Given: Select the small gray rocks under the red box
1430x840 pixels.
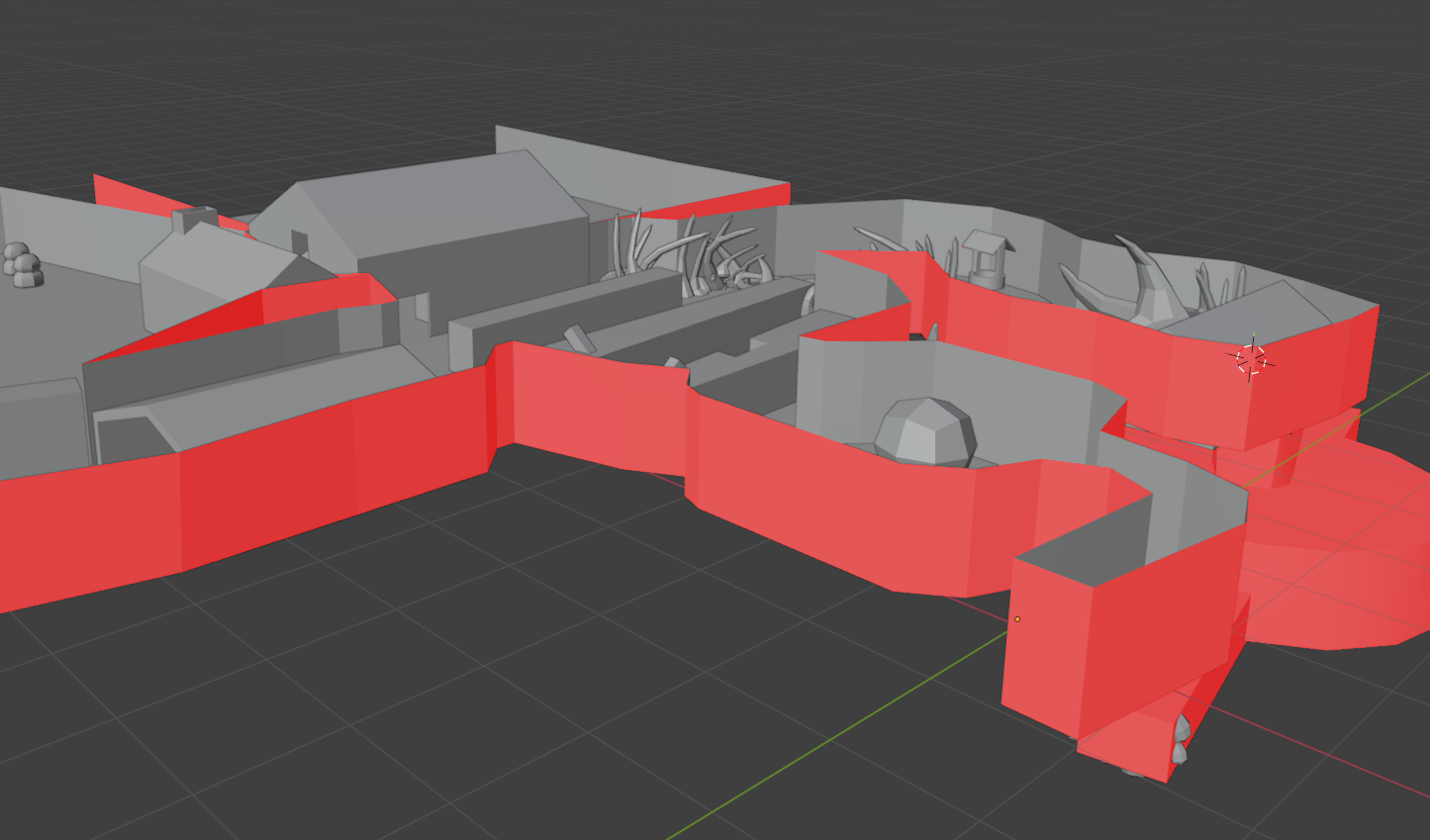Looking at the screenshot, I should coord(1179,740).
